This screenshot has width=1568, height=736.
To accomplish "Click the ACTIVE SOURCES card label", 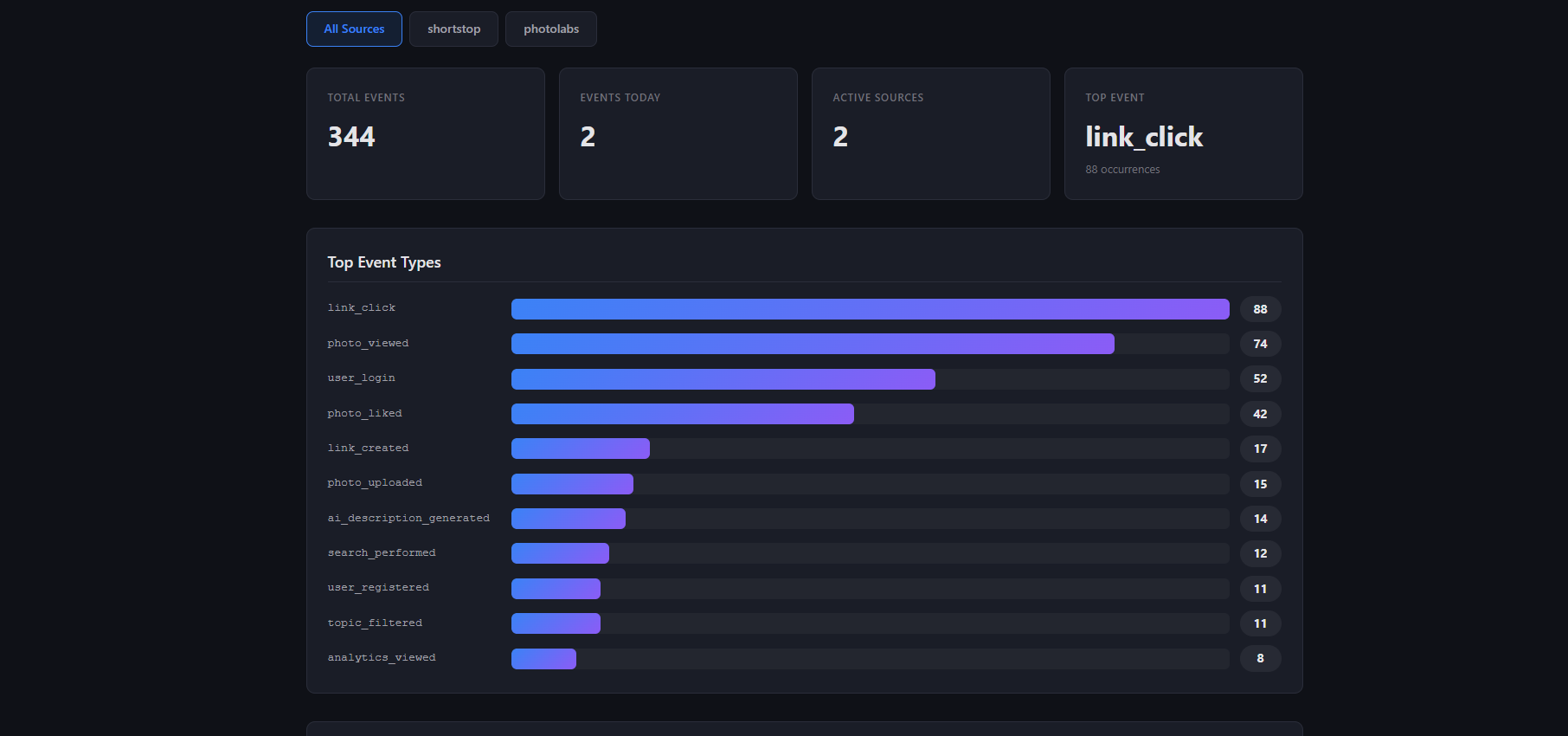I will [878, 98].
